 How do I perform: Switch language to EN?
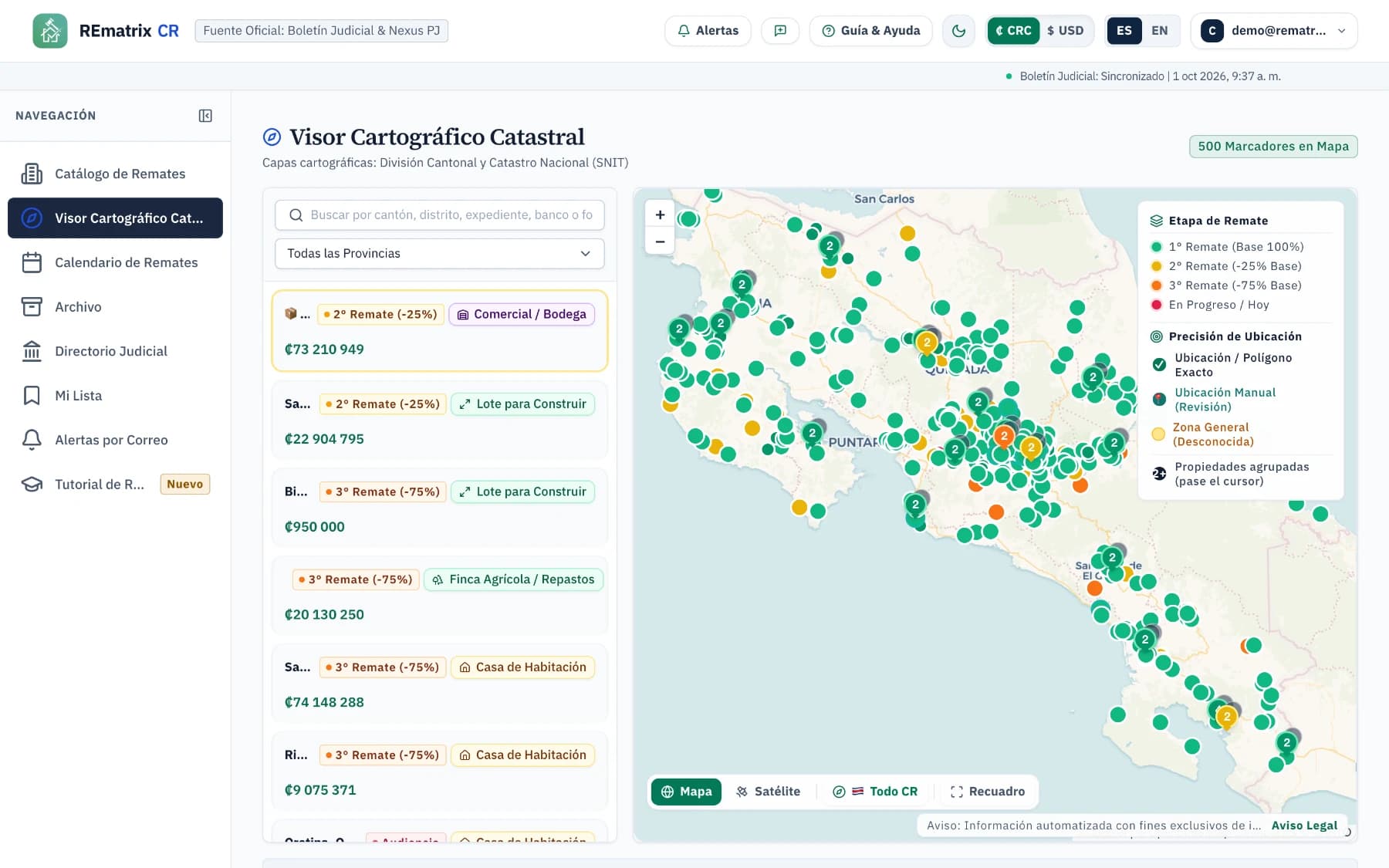coord(1159,31)
